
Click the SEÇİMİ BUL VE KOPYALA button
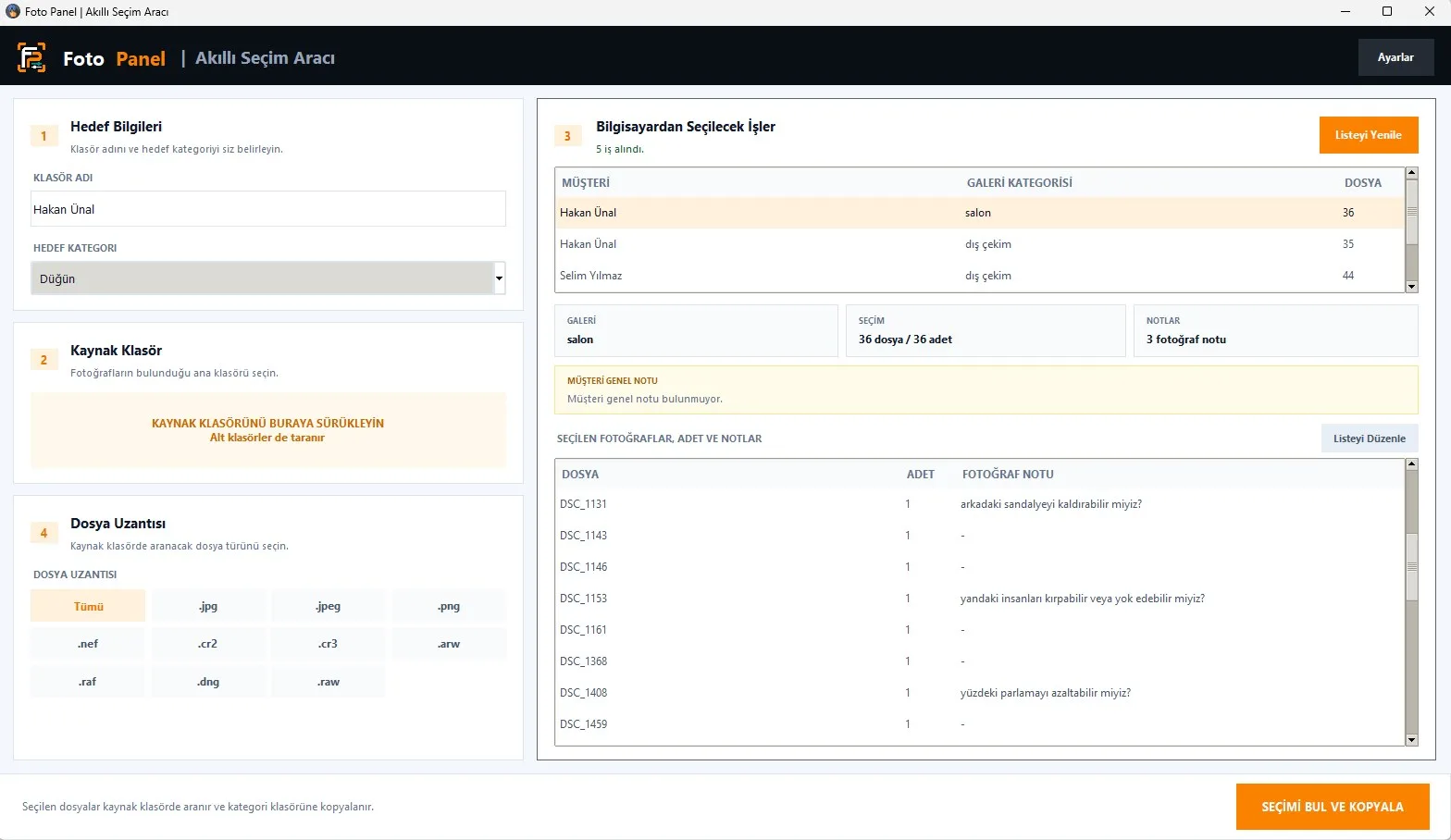pos(1333,807)
